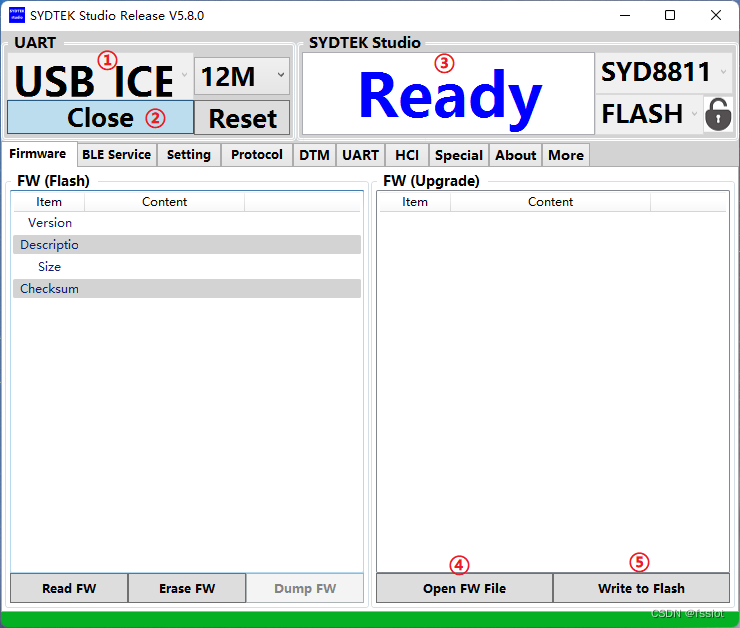Switch to the Firmware tab

pyautogui.click(x=38, y=154)
